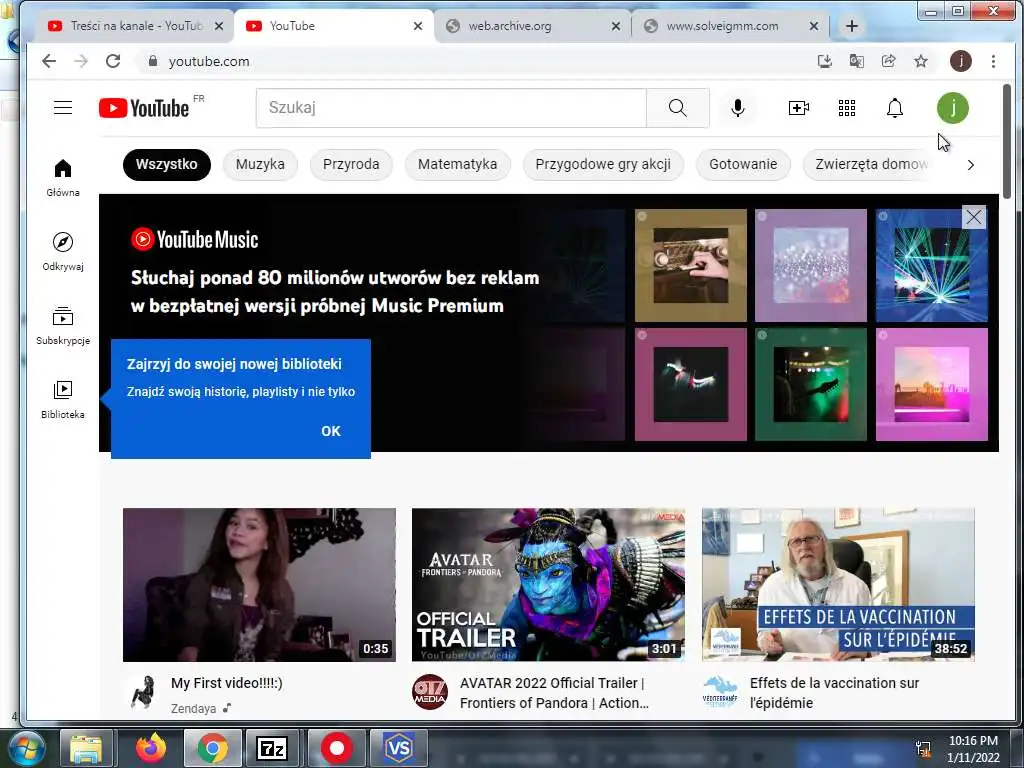This screenshot has width=1024, height=768.
Task: Go back with the browser back arrow
Action: 49,61
